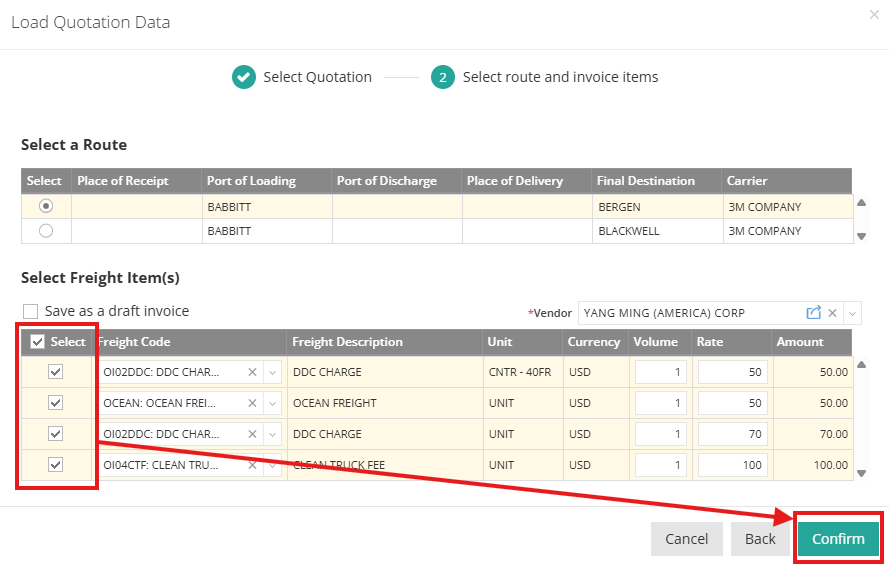Open freight code dropdown for Clean Truck Fee
The height and width of the screenshot is (566, 889).
272,465
